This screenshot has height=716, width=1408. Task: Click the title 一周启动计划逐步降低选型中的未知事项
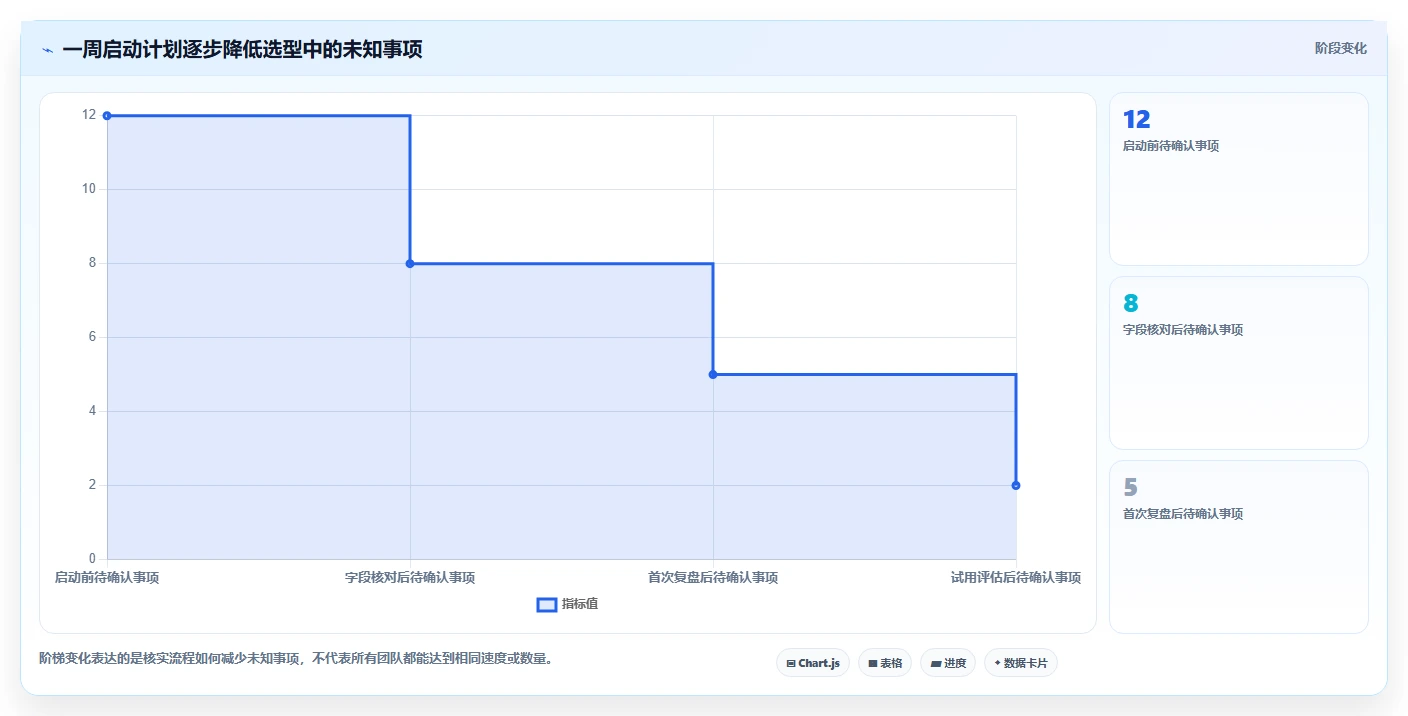242,49
